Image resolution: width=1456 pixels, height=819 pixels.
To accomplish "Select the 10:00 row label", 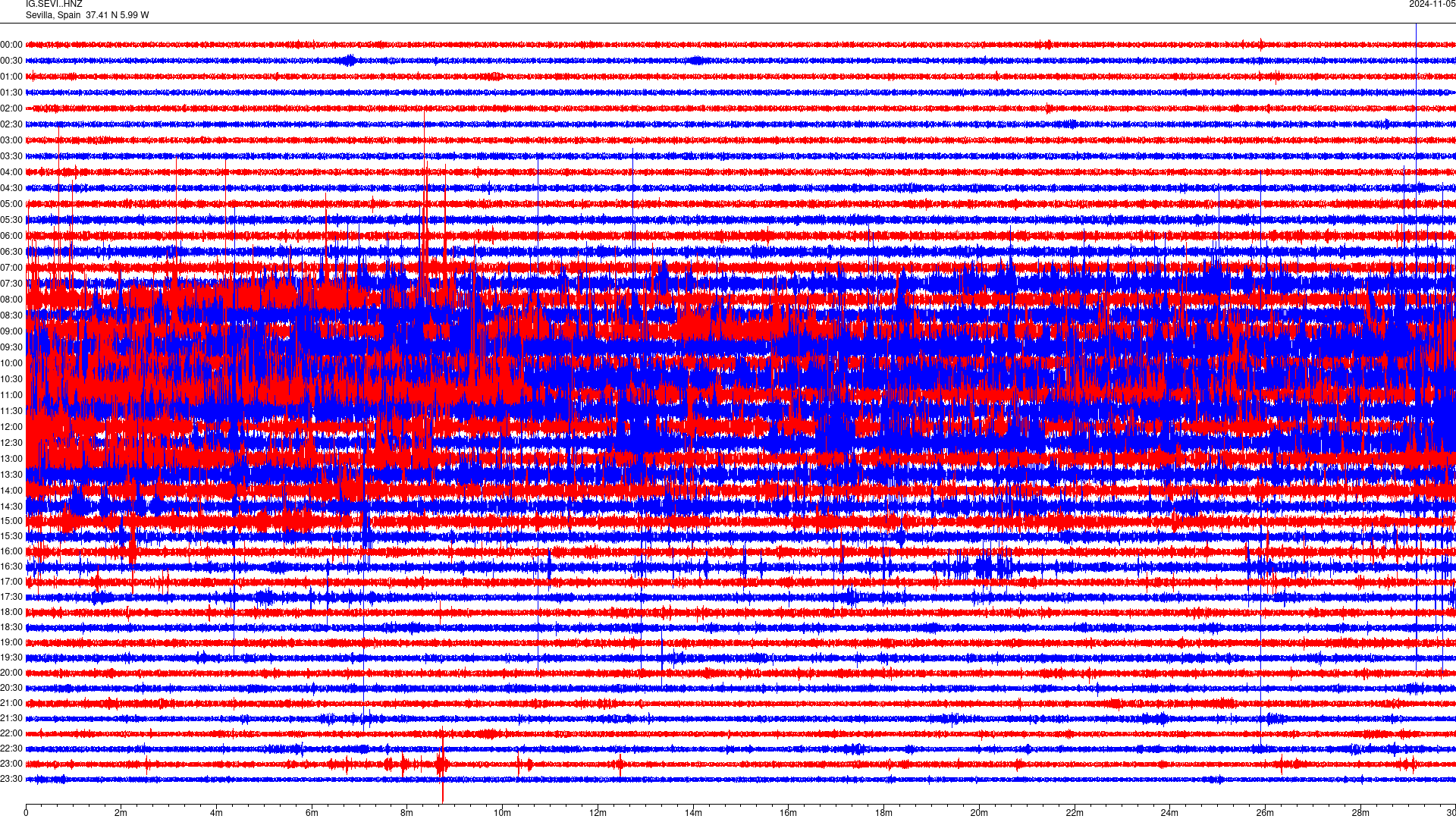I will coord(11,363).
